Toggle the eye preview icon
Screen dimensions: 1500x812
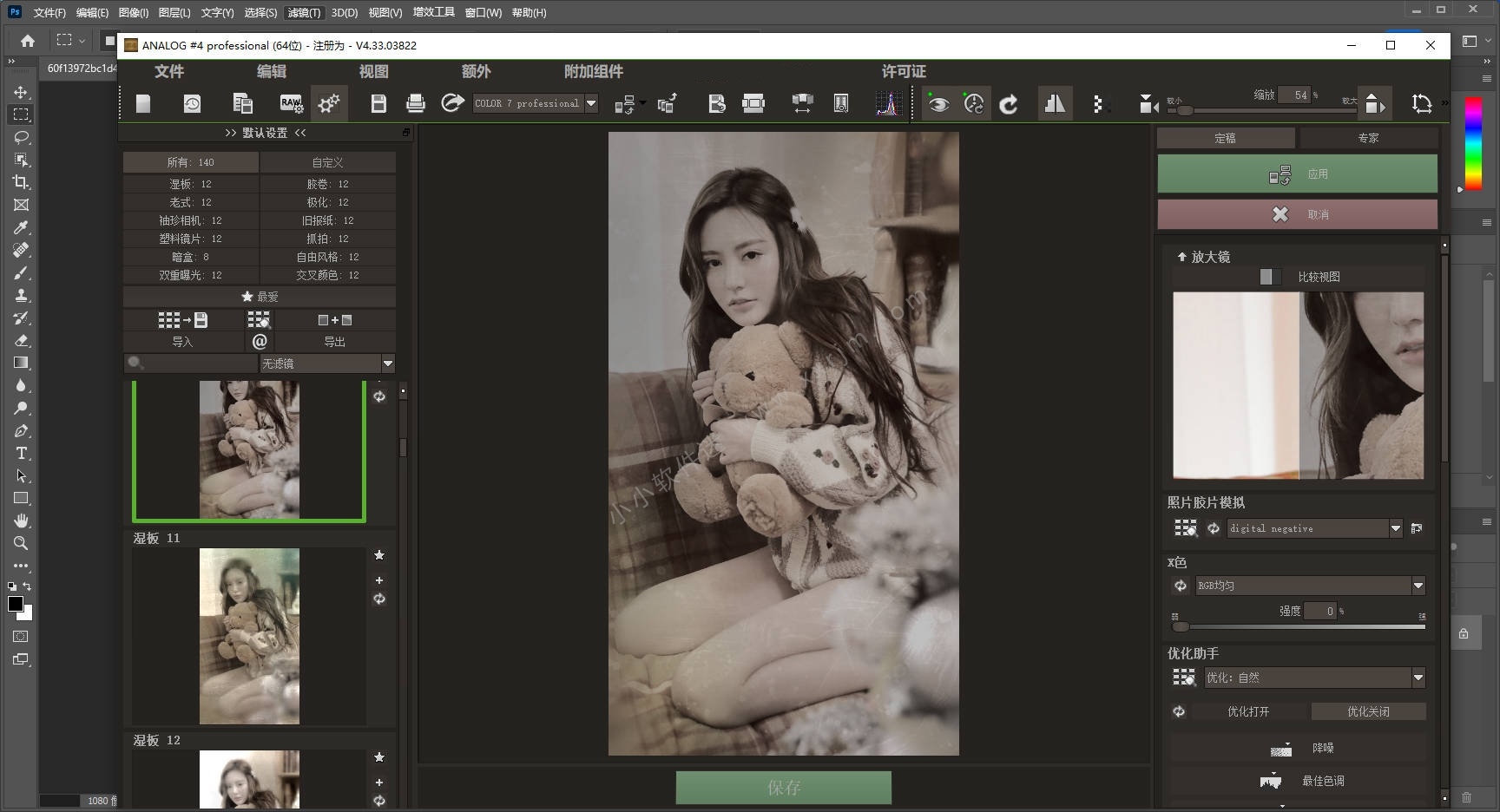938,104
